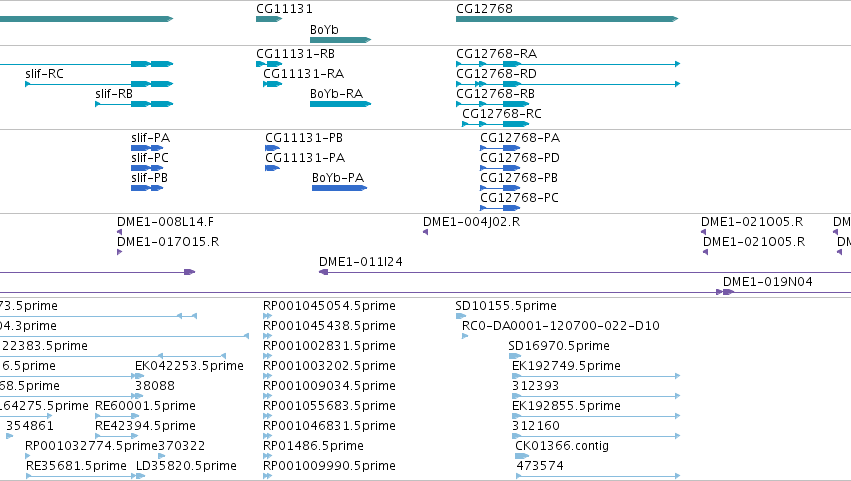851x481 pixels.
Task: Select the EK192749.5prime EST label
Action: (566, 366)
